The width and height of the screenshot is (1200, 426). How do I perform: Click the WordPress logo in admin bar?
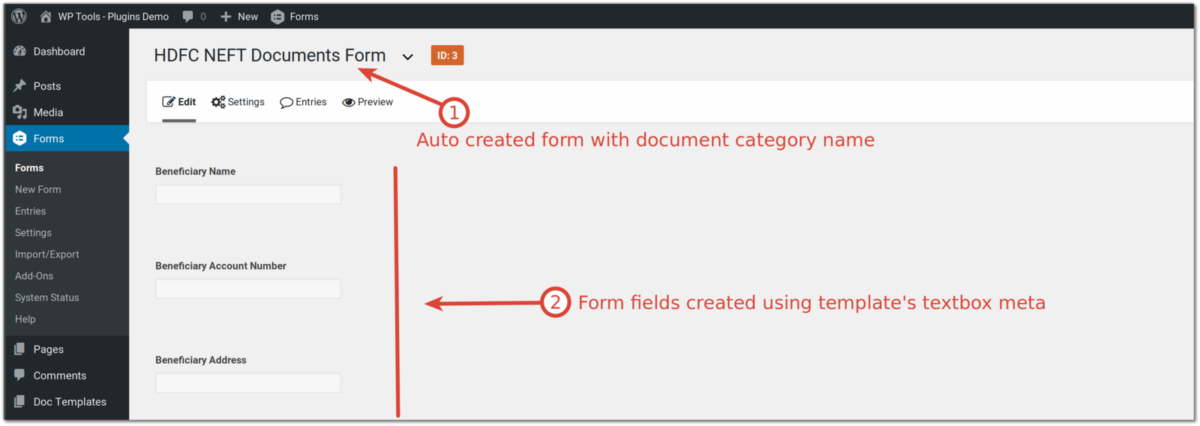[19, 16]
